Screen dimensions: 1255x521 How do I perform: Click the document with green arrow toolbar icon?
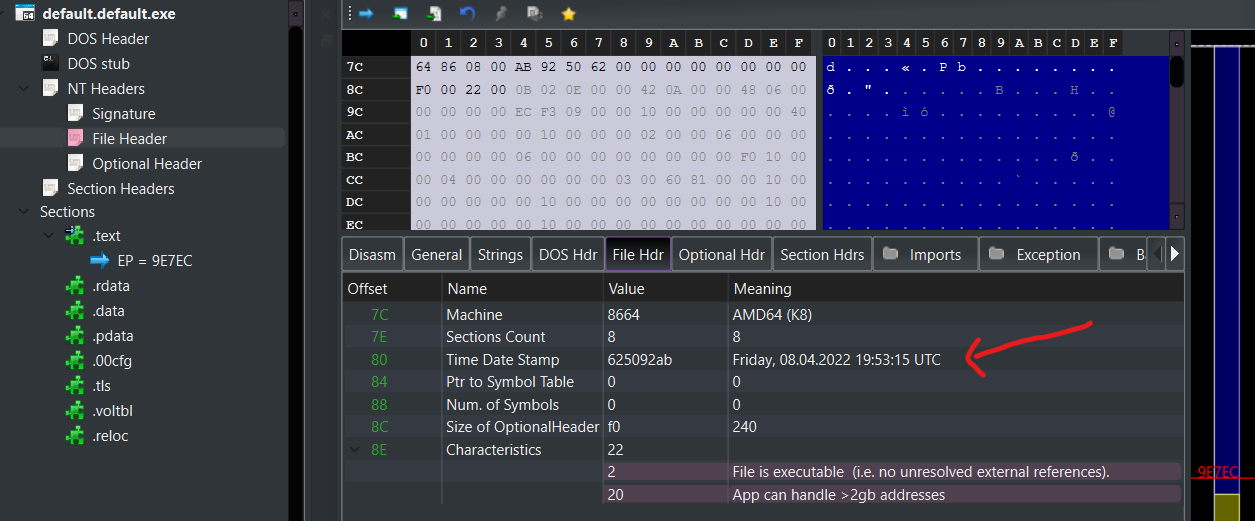(434, 14)
